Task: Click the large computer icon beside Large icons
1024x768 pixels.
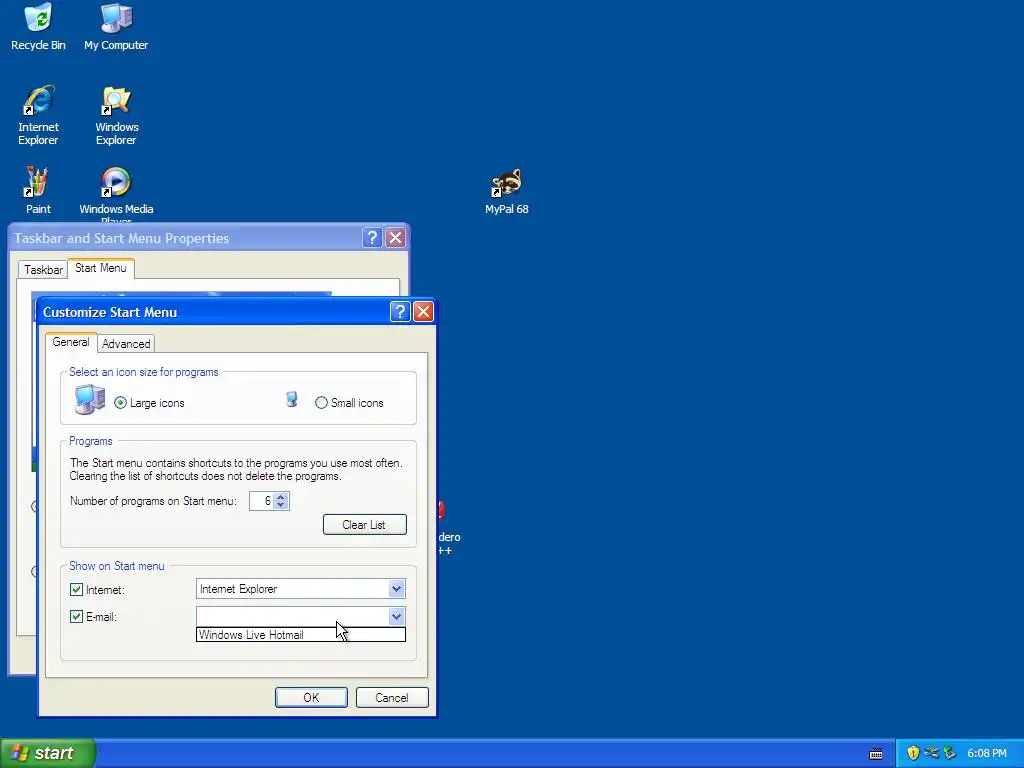Action: click(89, 399)
